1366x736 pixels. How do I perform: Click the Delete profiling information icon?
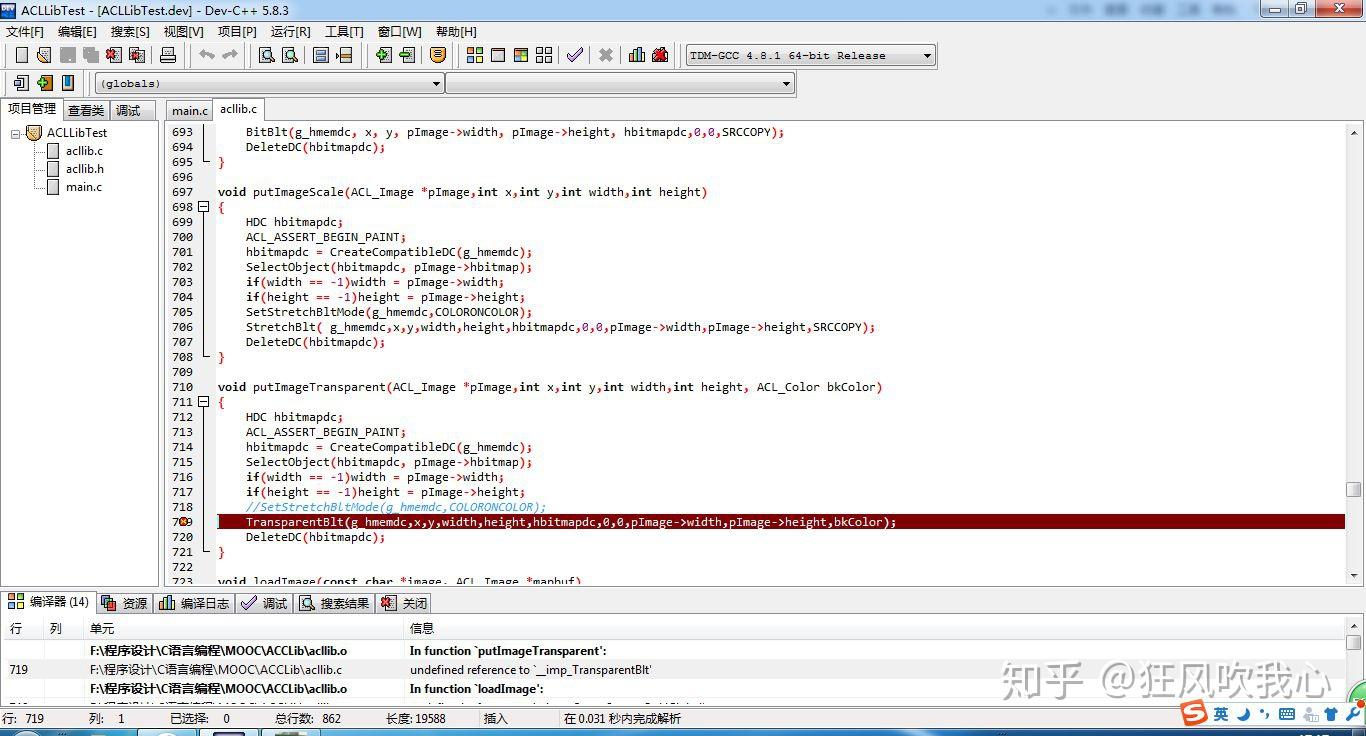(660, 55)
